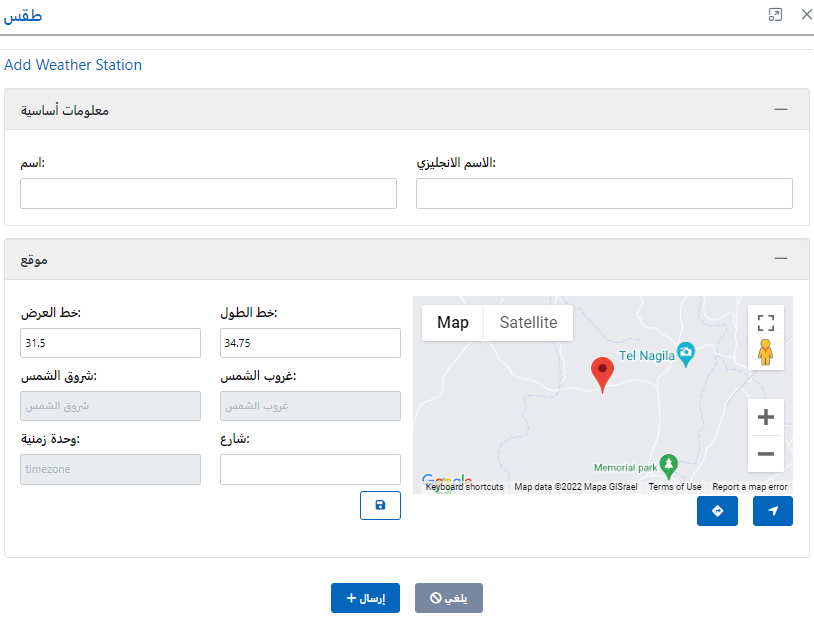Screen dimensions: 814x621
Task: Click the يلغي cancel button
Action: pyautogui.click(x=450, y=598)
